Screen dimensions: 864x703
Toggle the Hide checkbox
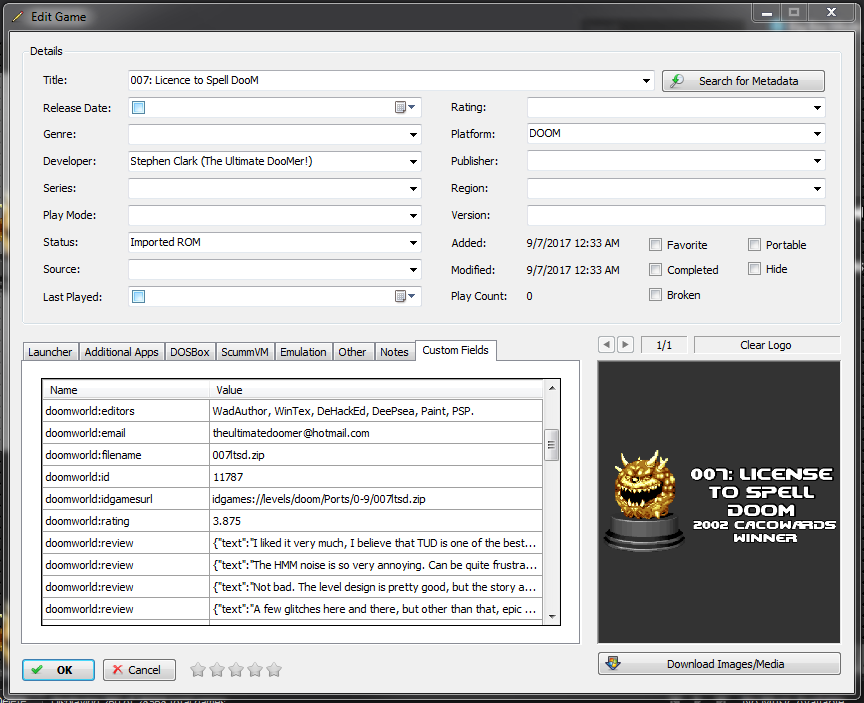(x=754, y=269)
